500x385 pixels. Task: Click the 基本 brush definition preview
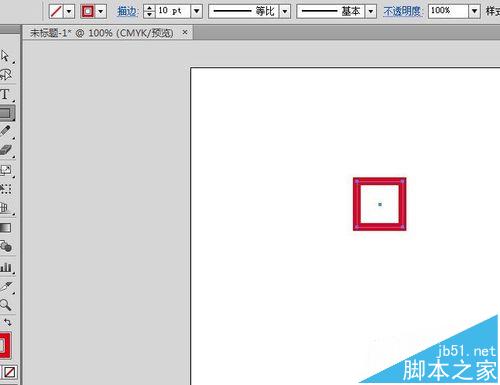point(331,11)
